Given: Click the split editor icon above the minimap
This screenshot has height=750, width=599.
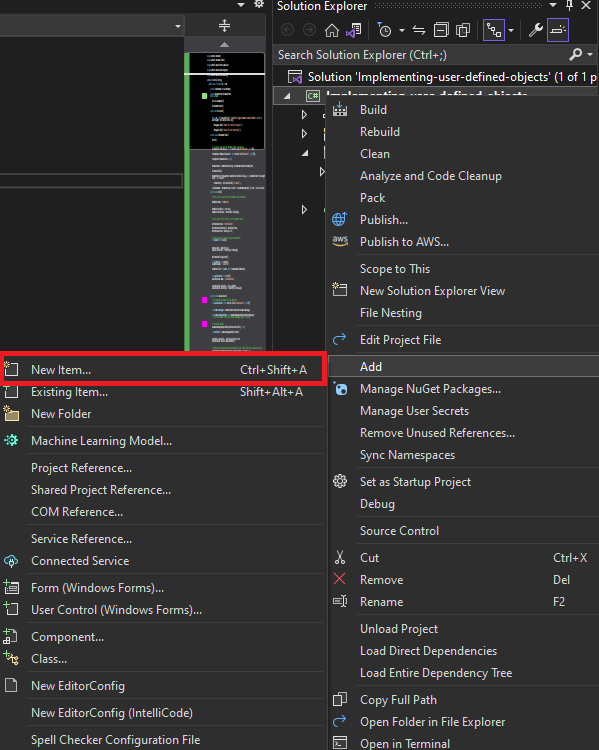Looking at the screenshot, I should pyautogui.click(x=224, y=25).
